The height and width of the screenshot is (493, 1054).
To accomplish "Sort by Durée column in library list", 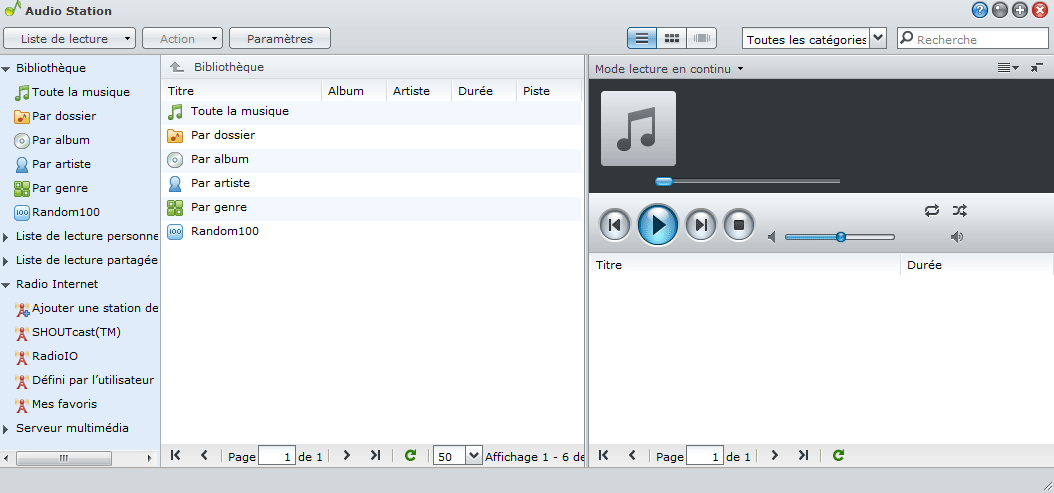I will (484, 91).
